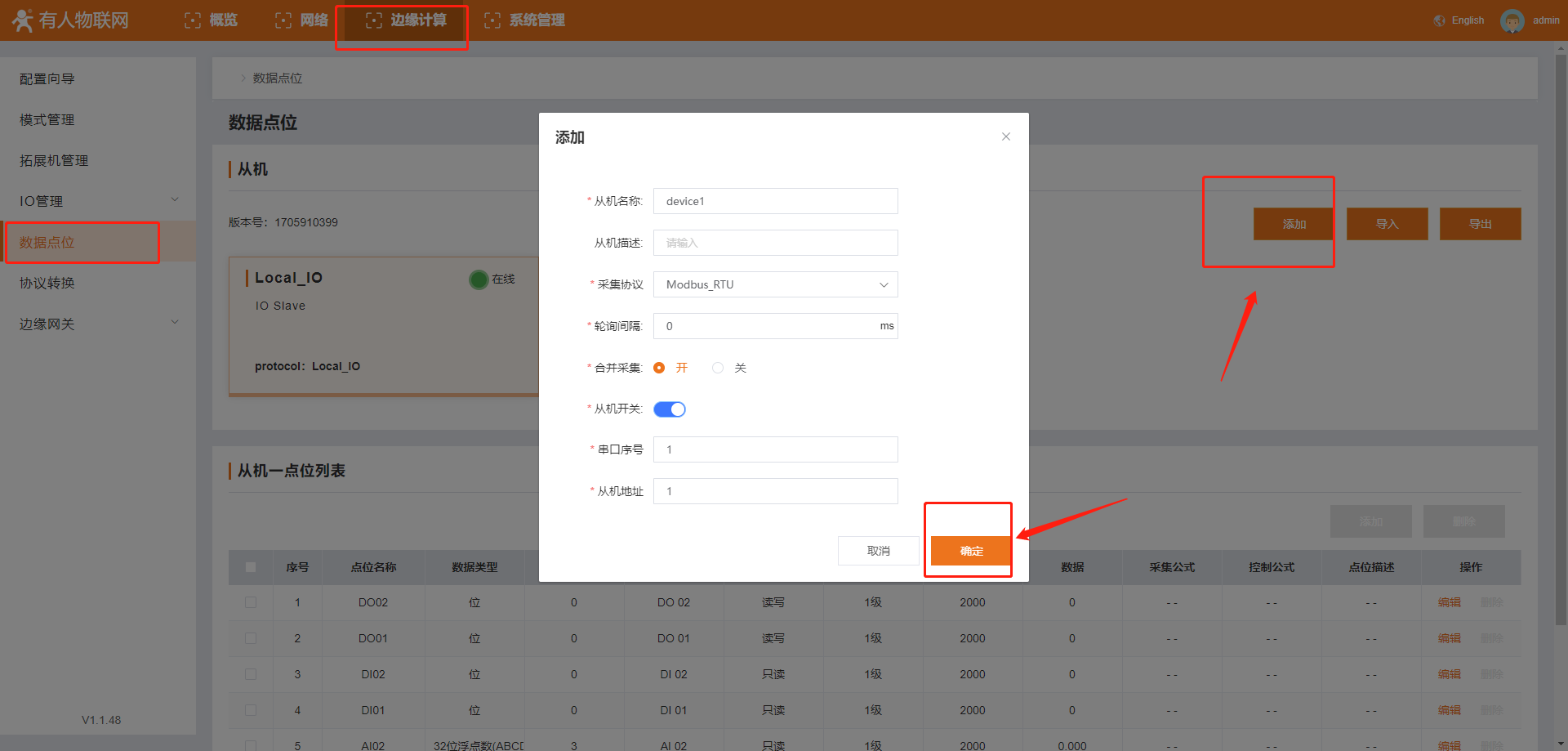Close the 添加 dialog with X icon

tap(1005, 136)
